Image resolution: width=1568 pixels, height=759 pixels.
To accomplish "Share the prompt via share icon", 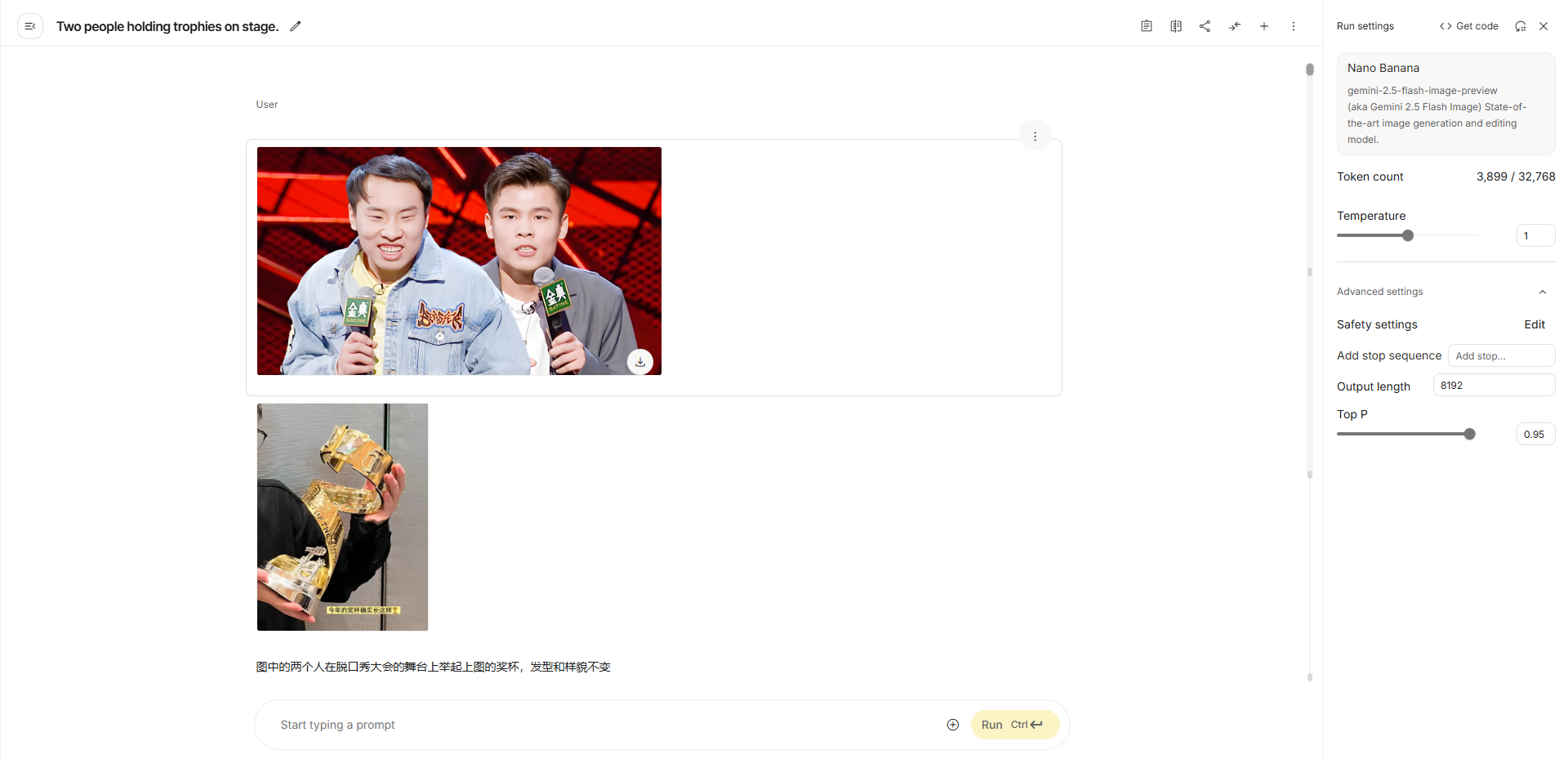I will point(1205,26).
